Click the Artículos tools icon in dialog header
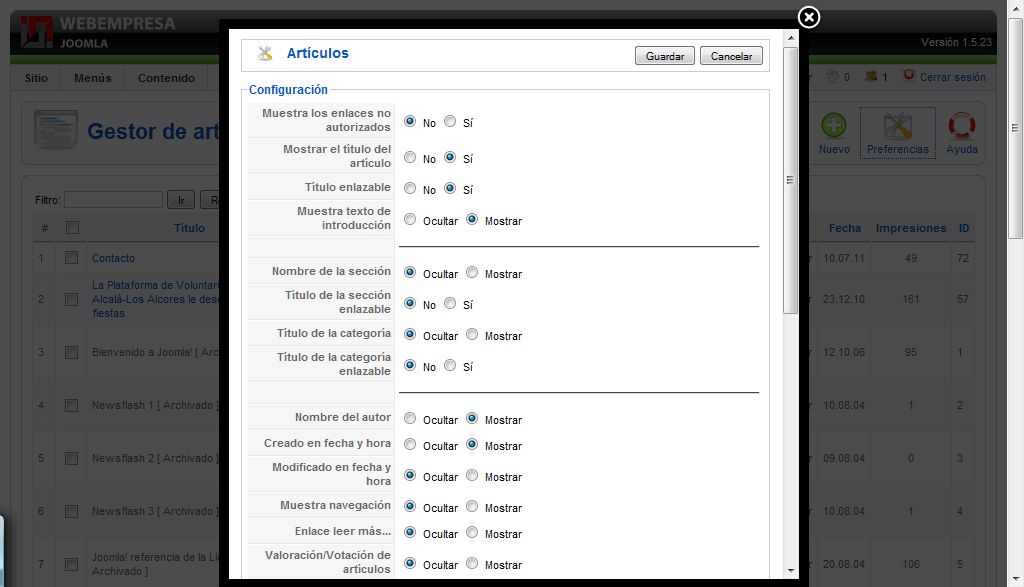This screenshot has width=1024, height=587. (x=264, y=54)
